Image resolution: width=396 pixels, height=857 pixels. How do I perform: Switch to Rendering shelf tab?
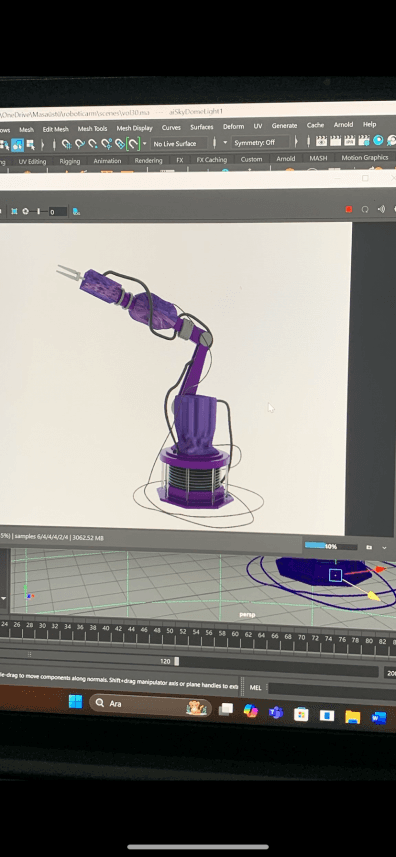pyautogui.click(x=149, y=160)
